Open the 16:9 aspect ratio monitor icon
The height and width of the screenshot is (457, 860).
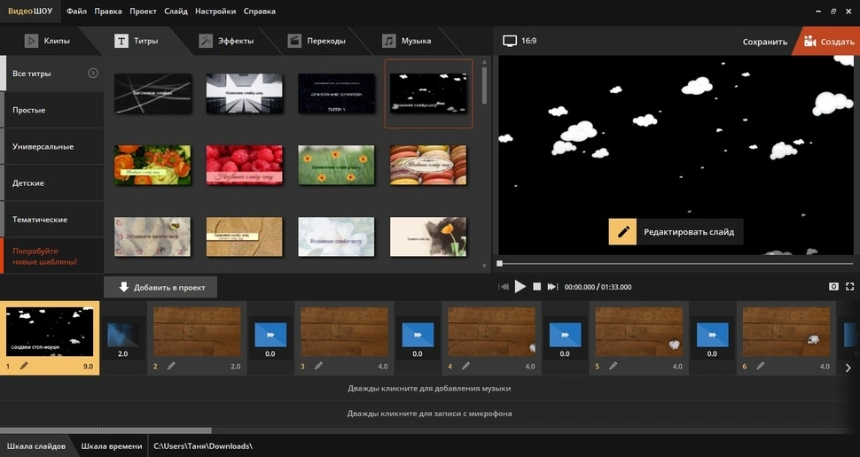(510, 41)
